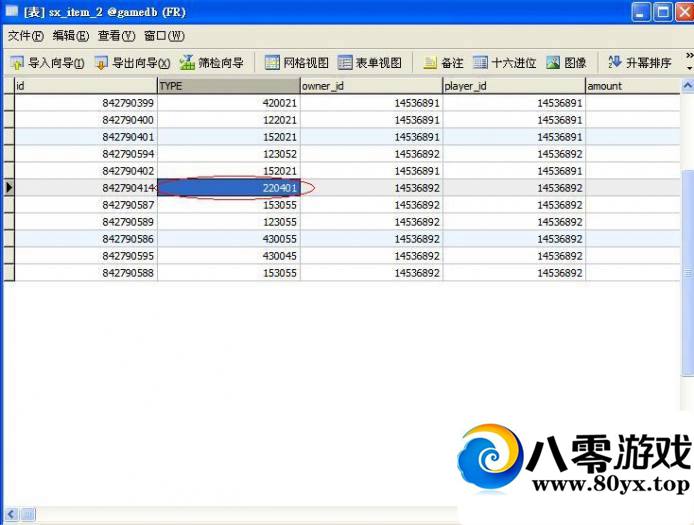
Task: Switch to 网格视图 grid view
Action: point(296,63)
